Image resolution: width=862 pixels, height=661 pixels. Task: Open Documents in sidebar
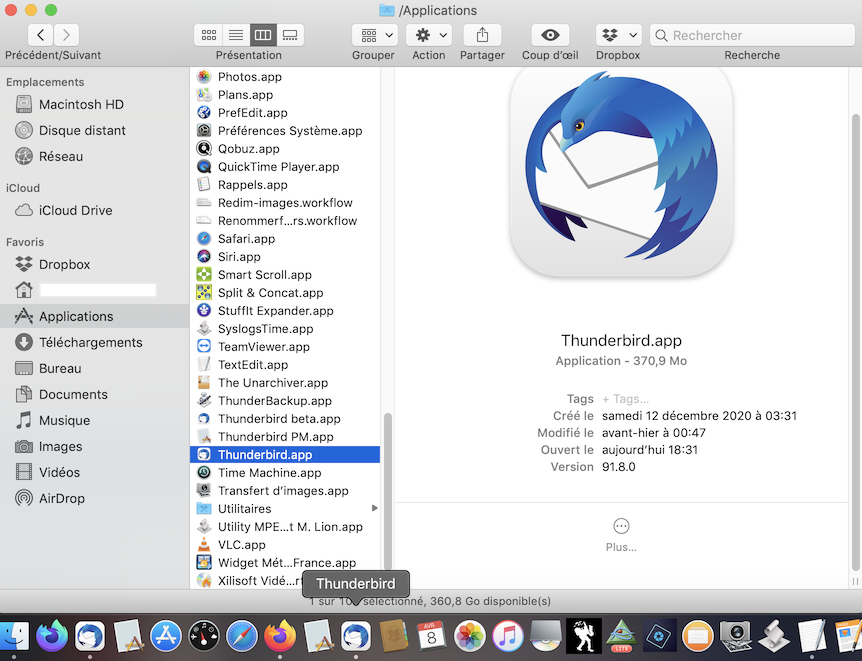tap(95, 394)
